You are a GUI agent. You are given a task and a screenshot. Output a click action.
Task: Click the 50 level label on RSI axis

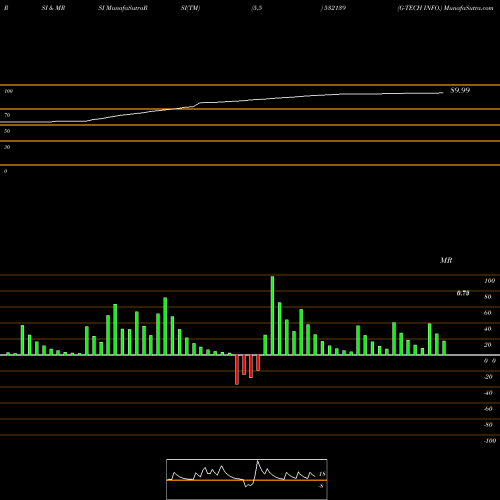coord(7,131)
